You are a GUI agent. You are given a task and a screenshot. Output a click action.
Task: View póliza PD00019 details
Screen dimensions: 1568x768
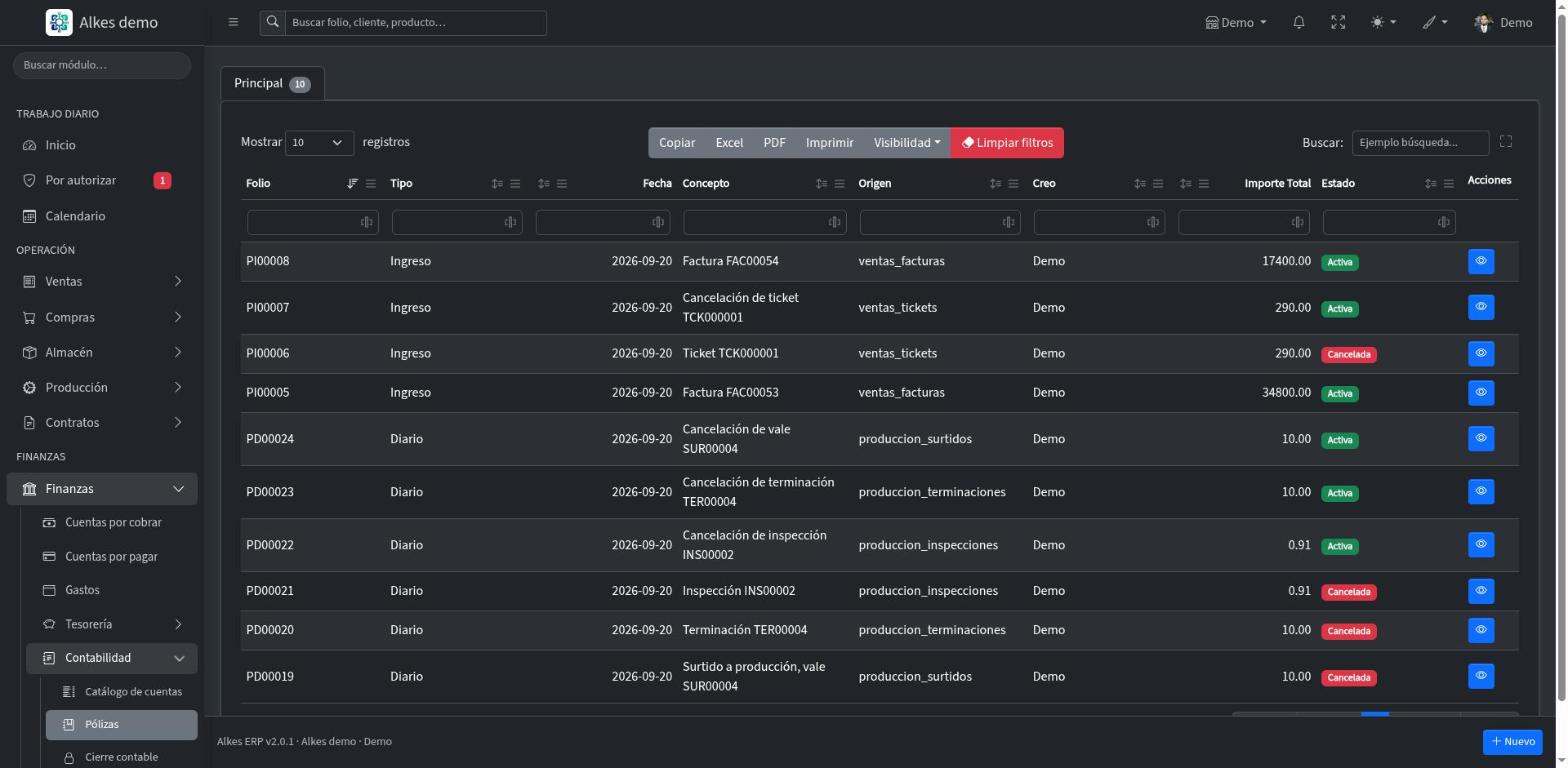(x=1481, y=676)
